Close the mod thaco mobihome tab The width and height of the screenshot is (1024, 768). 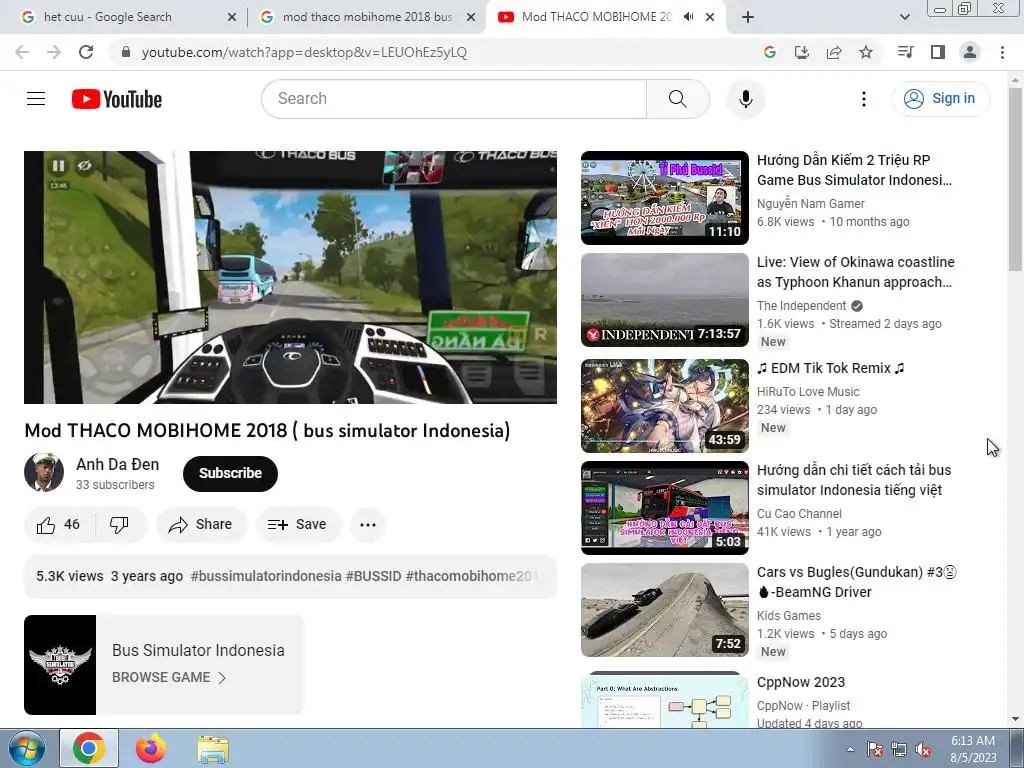point(470,18)
